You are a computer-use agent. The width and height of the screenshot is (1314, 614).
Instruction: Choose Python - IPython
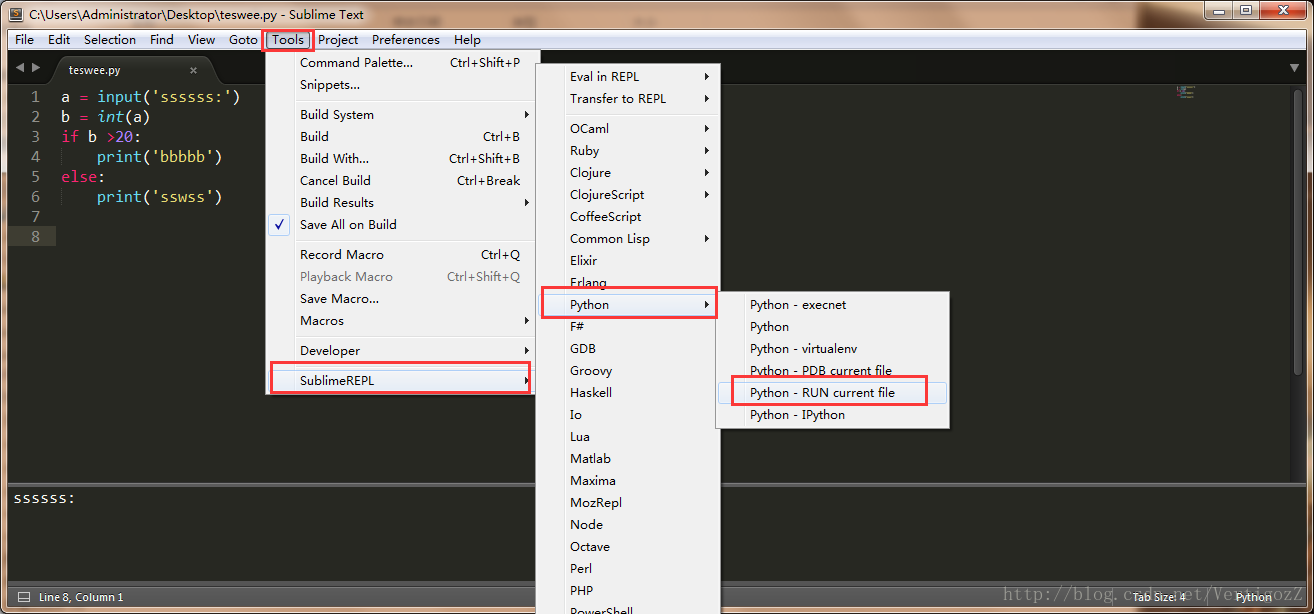(833, 415)
